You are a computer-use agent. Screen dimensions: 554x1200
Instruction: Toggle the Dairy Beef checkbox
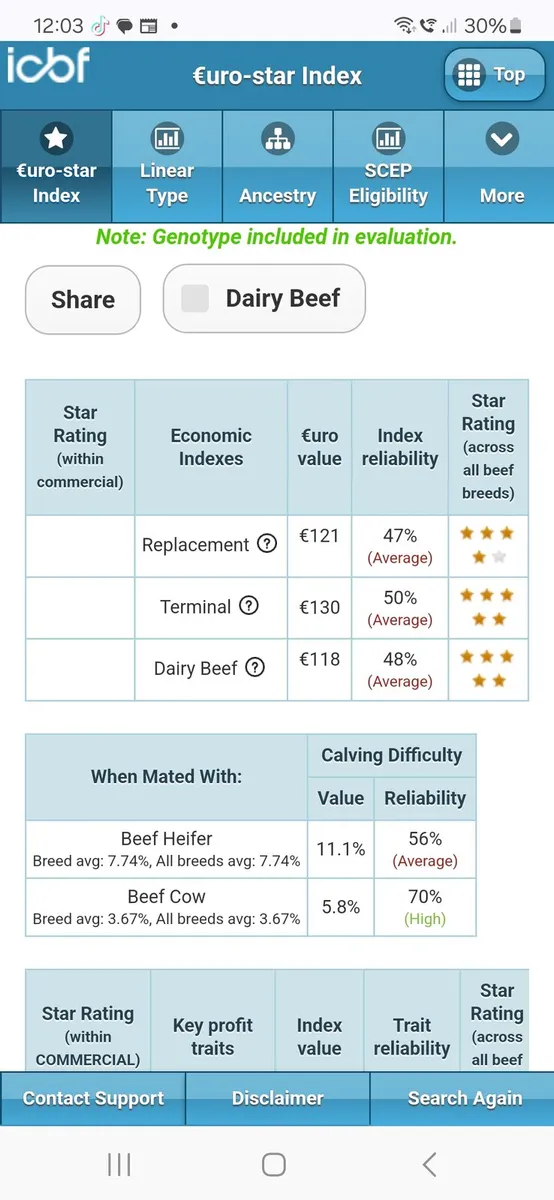pyautogui.click(x=195, y=298)
